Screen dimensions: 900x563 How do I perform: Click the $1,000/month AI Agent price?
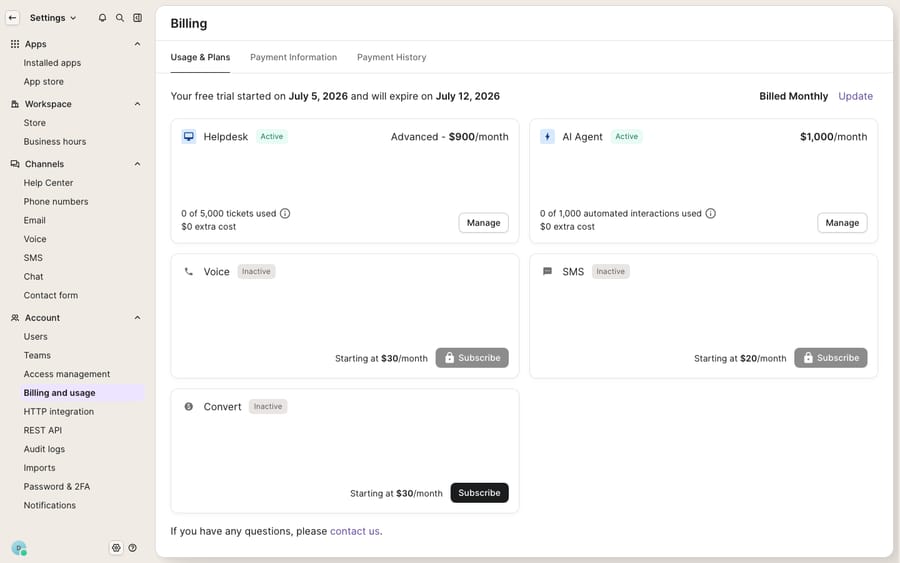click(833, 137)
